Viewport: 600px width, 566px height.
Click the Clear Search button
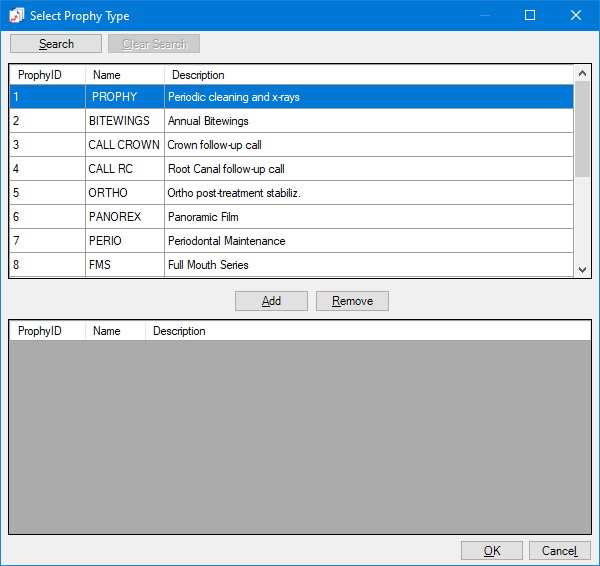click(x=154, y=44)
